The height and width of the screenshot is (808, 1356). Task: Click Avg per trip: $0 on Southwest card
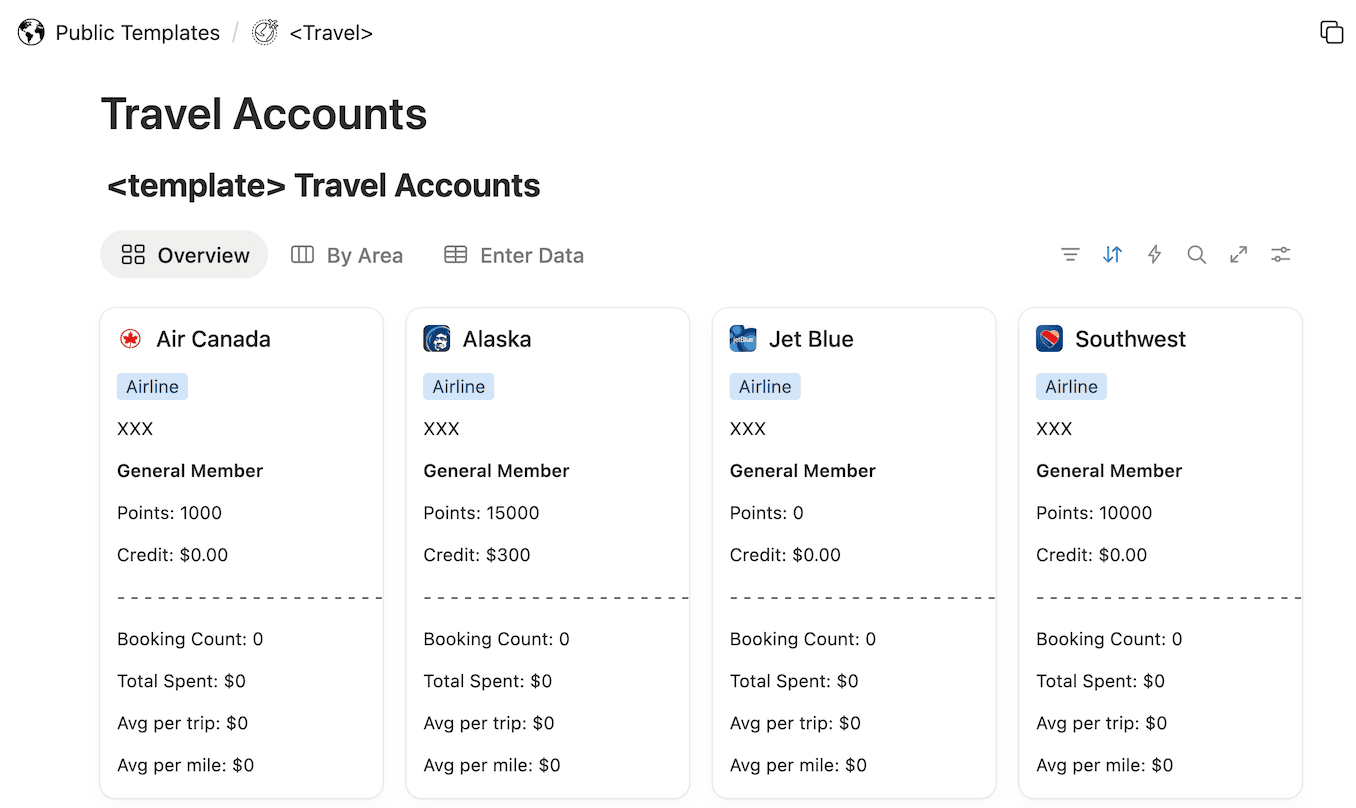point(1102,723)
